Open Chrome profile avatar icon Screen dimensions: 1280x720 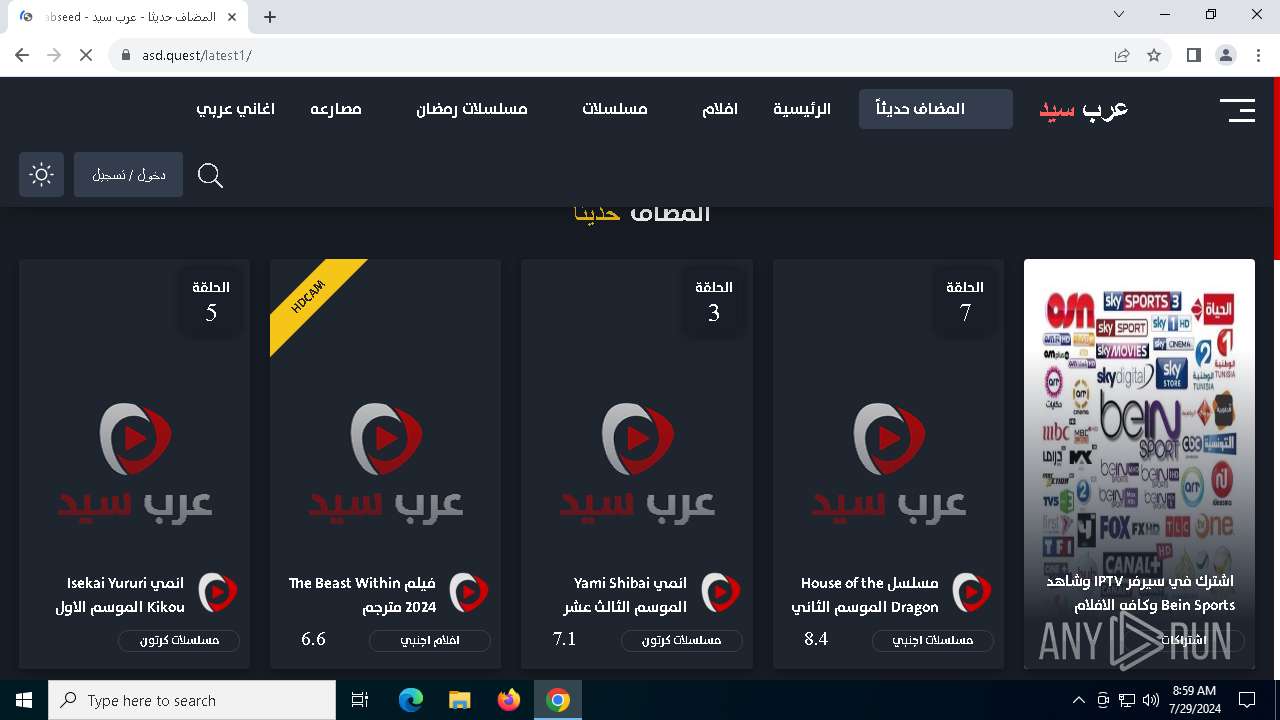tap(1226, 55)
